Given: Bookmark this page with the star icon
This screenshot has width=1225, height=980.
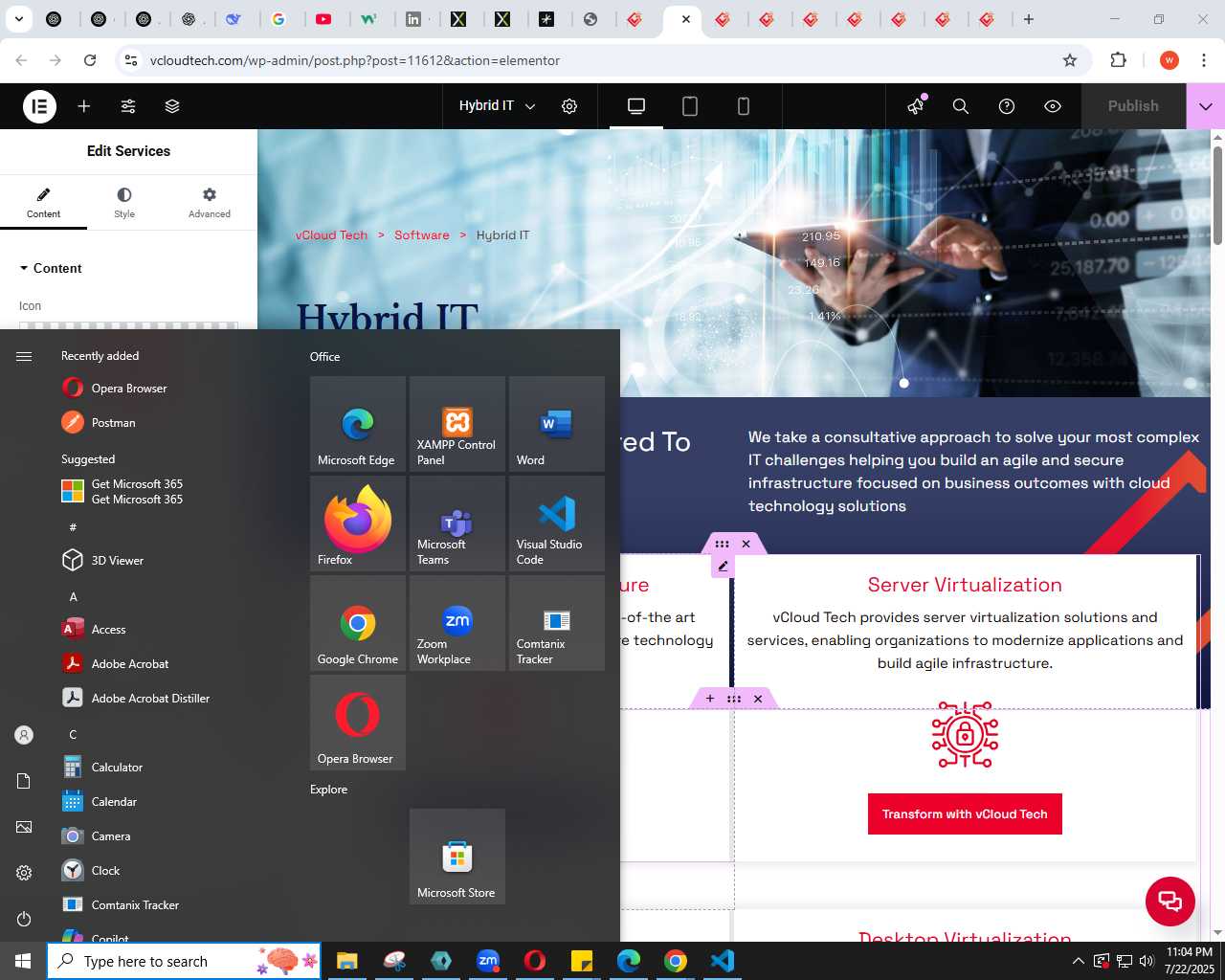Looking at the screenshot, I should click(x=1070, y=60).
